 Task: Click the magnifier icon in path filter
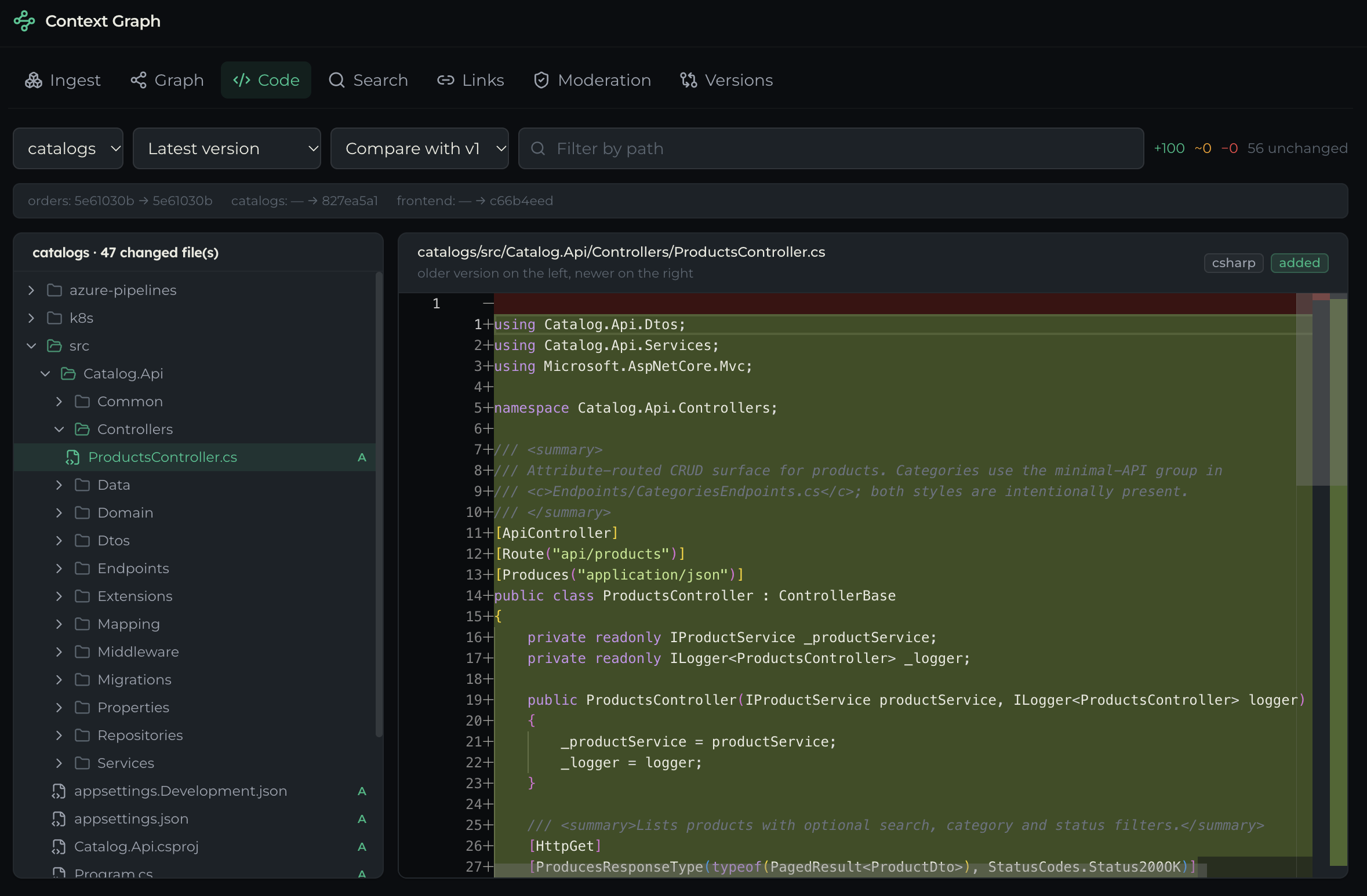[538, 148]
